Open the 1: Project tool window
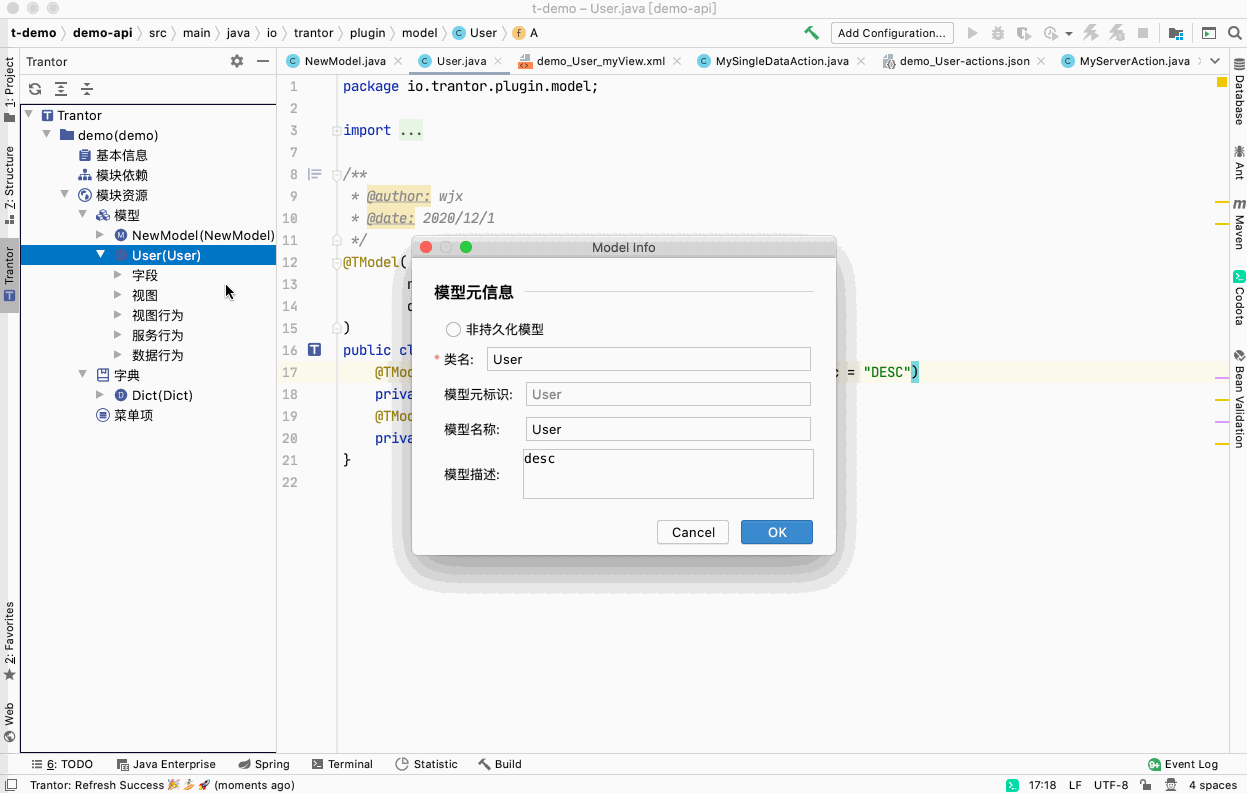The height and width of the screenshot is (793, 1247). (9, 90)
